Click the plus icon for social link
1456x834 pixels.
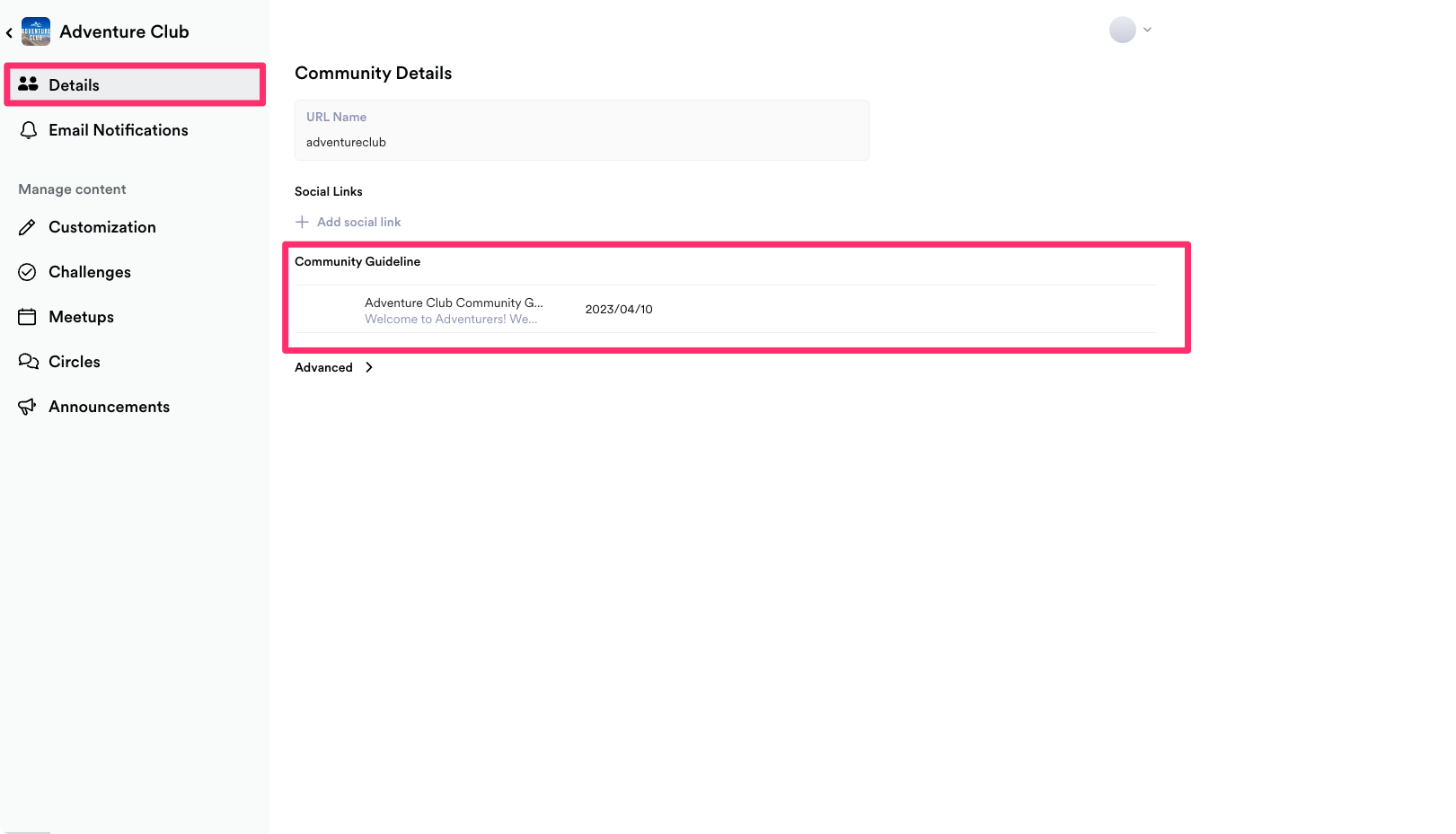coord(303,222)
